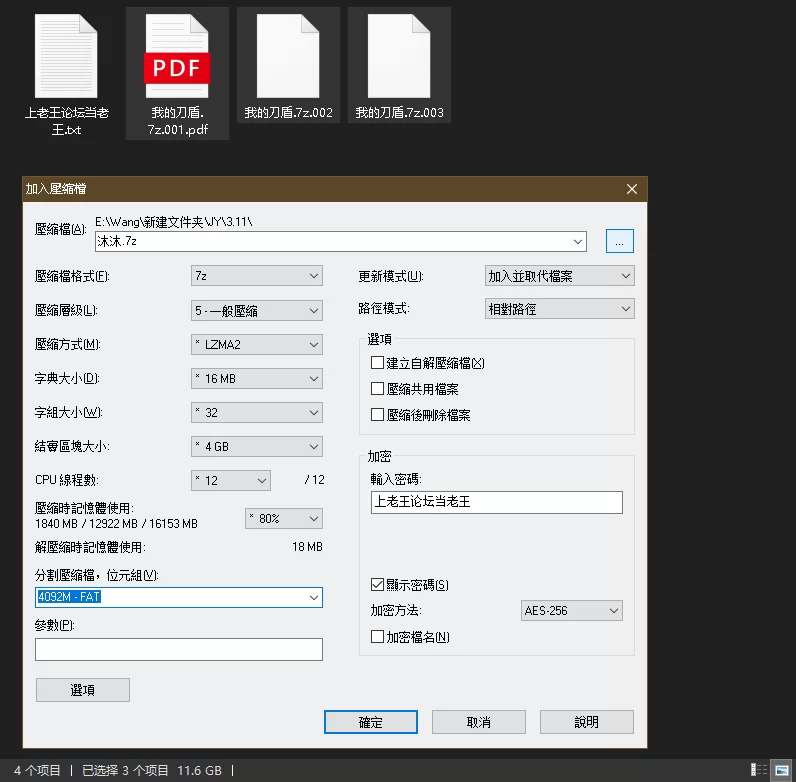Click the 確定 button
The width and height of the screenshot is (796, 782).
point(370,722)
